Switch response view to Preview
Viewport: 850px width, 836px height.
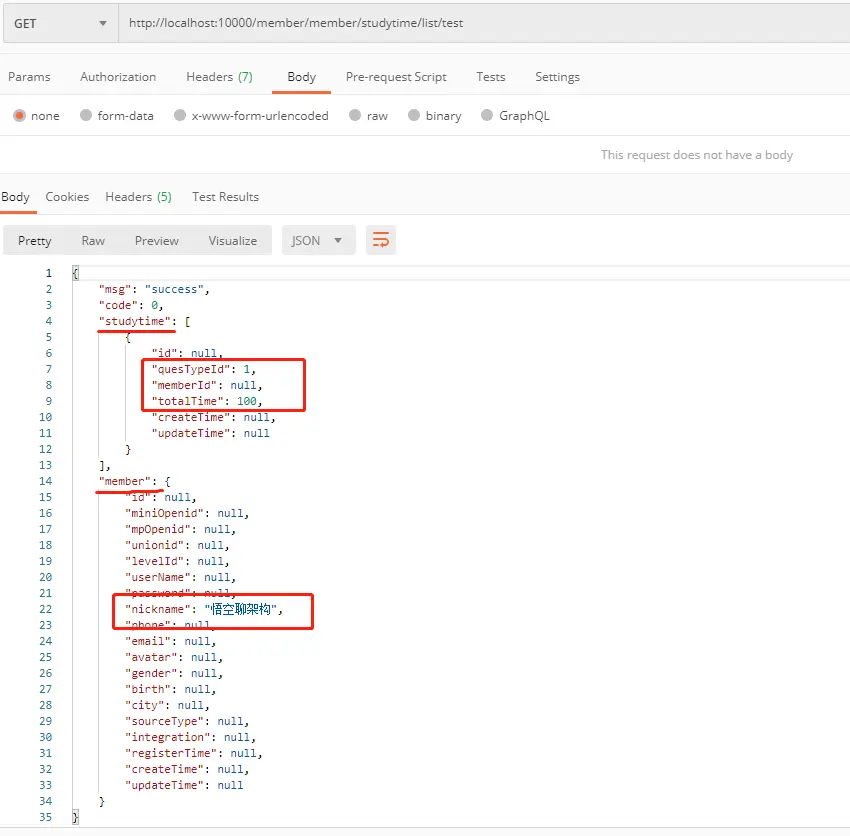[157, 241]
